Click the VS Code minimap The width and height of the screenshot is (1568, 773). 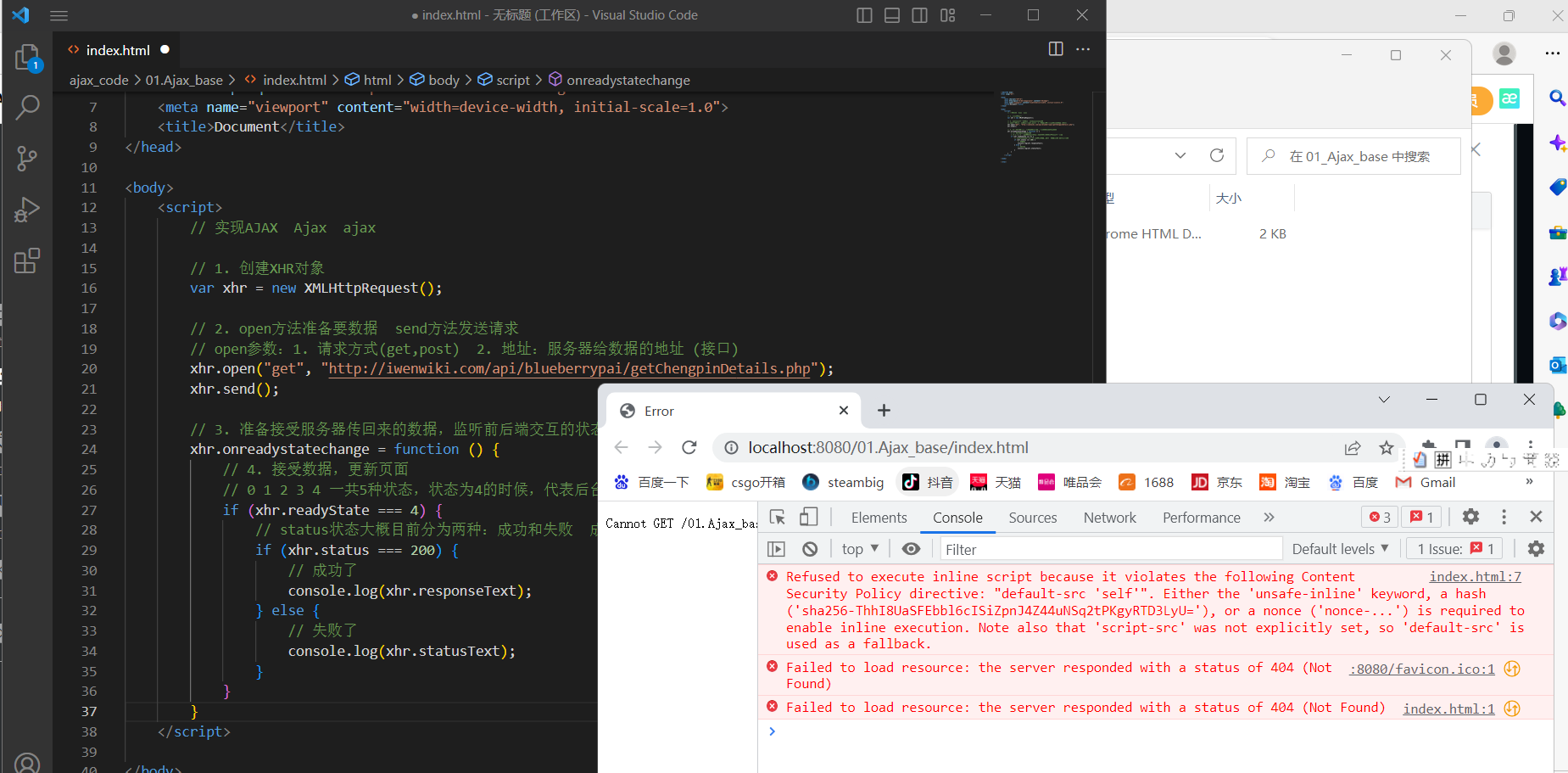click(1040, 127)
